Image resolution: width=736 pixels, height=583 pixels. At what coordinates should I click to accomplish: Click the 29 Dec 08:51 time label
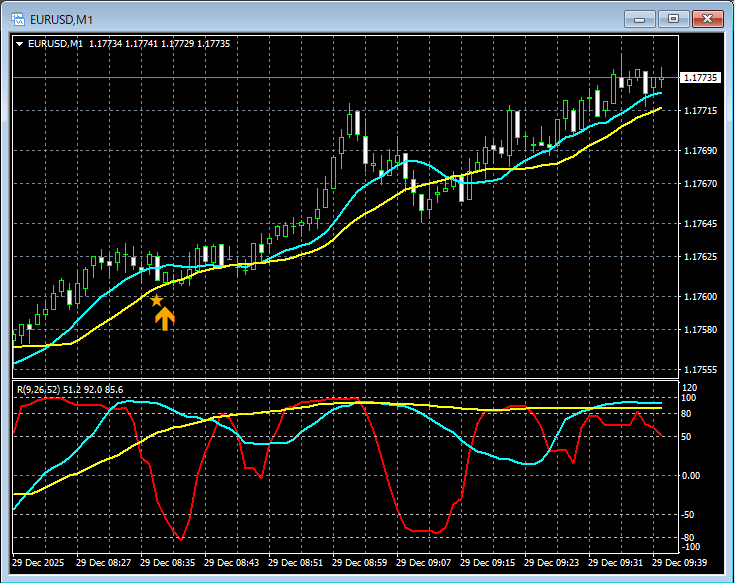pyautogui.click(x=296, y=562)
